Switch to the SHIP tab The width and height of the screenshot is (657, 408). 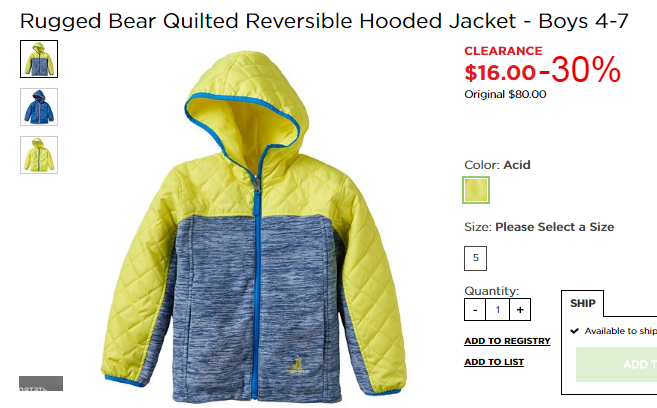point(583,303)
